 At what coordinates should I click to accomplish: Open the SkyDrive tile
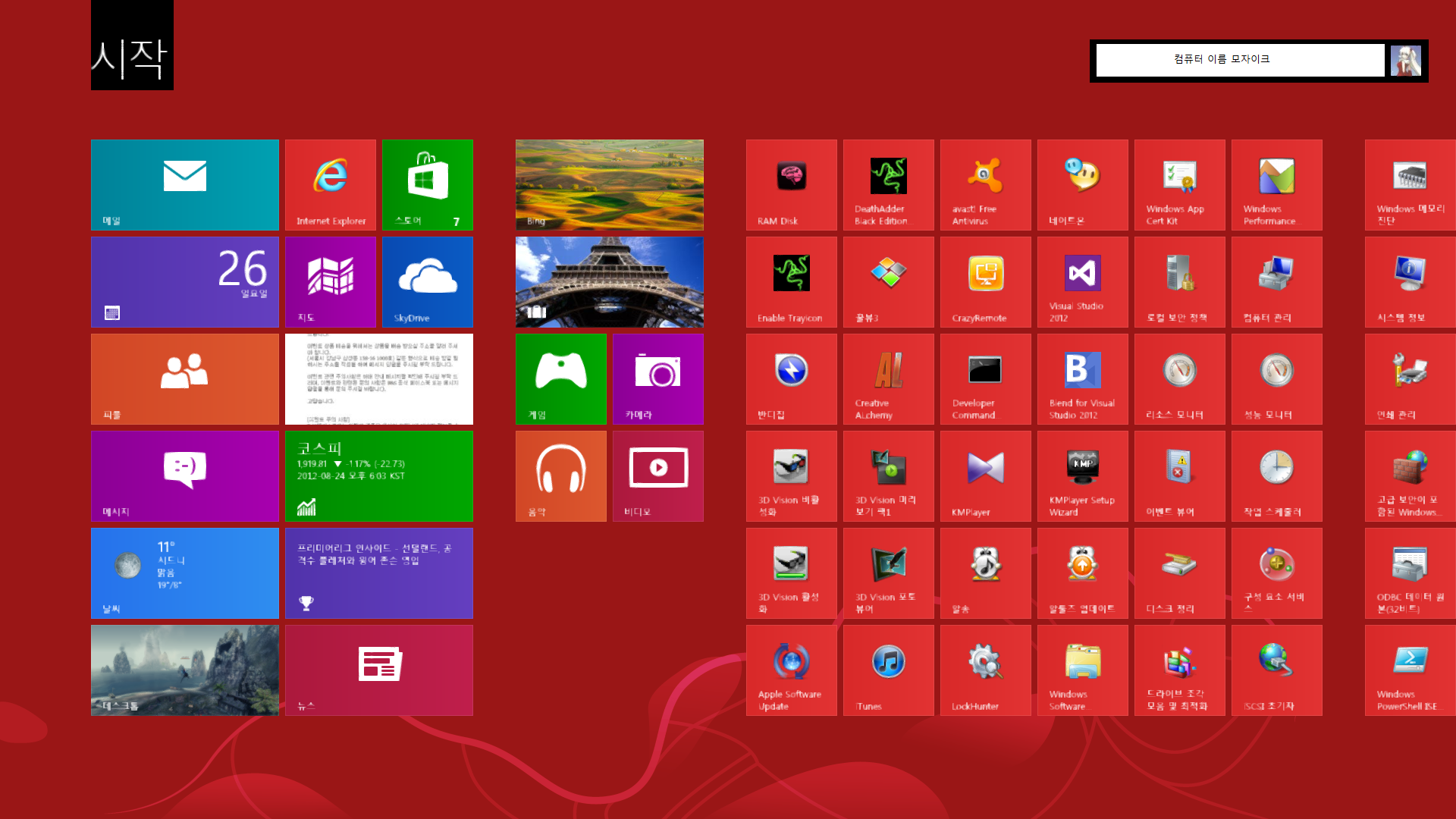[428, 282]
